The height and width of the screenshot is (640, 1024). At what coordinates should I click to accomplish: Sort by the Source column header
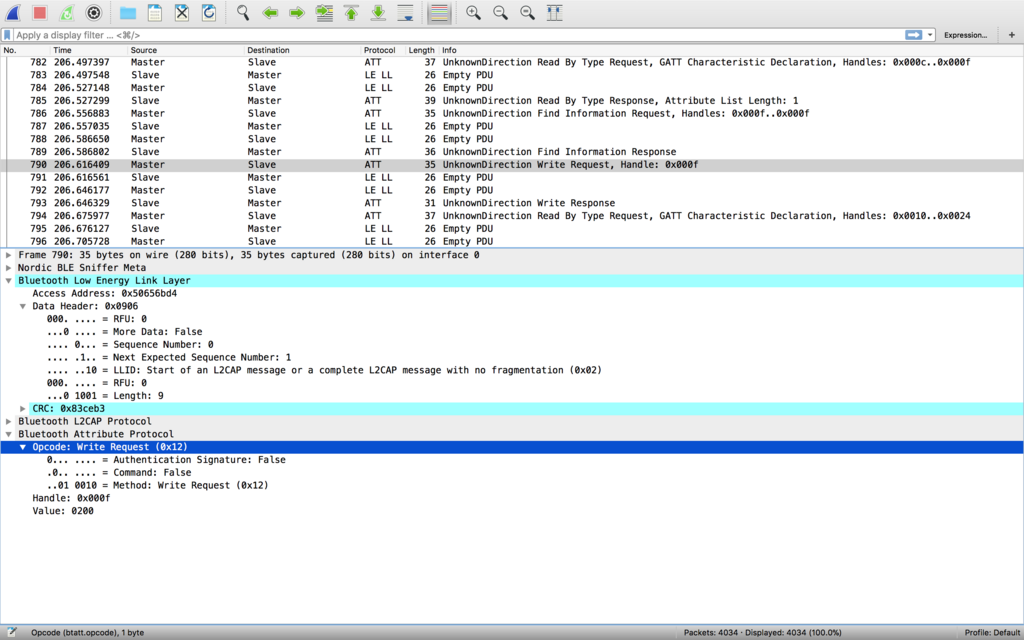185,50
